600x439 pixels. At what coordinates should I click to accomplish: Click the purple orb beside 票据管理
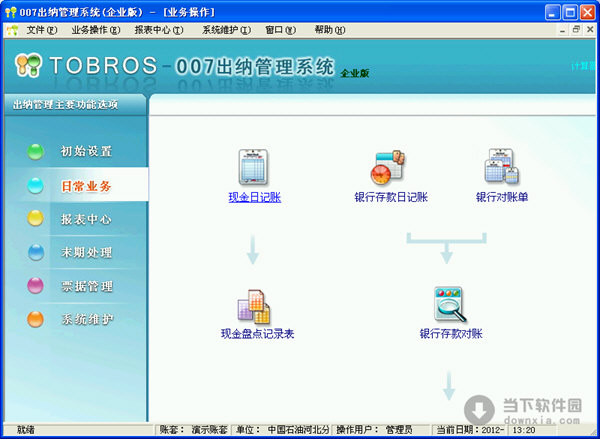35,286
